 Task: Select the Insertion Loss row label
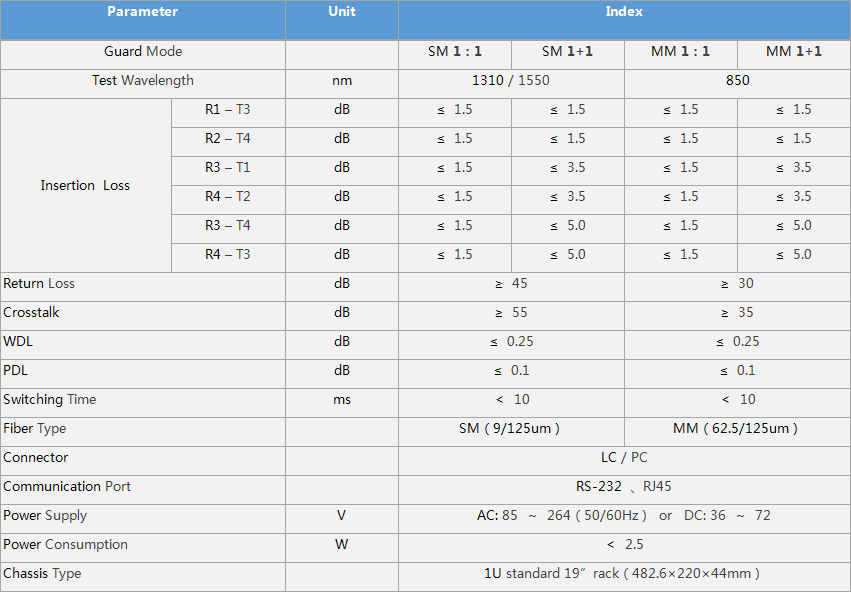(86, 185)
